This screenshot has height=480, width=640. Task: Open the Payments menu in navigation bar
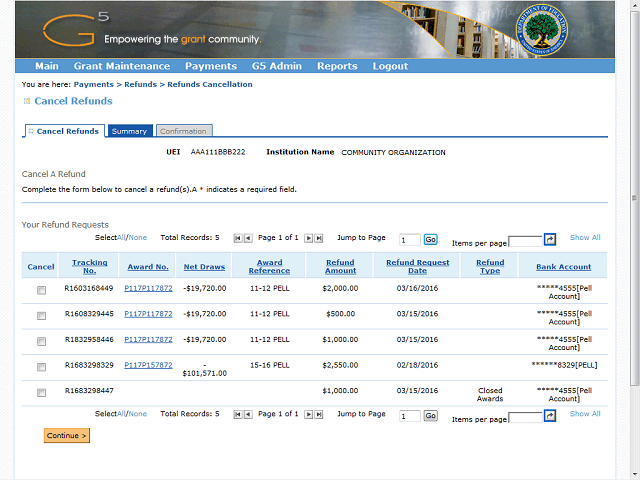210,66
